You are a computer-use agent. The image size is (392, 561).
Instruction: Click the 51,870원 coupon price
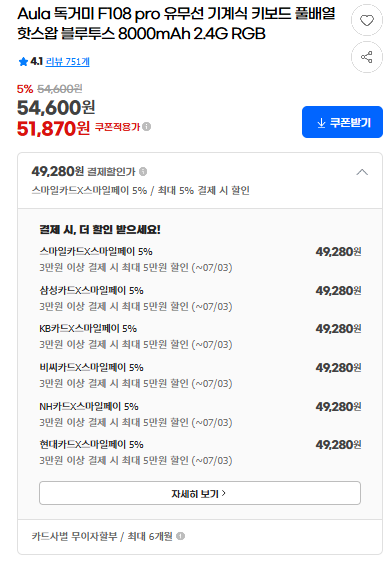(x=53, y=128)
